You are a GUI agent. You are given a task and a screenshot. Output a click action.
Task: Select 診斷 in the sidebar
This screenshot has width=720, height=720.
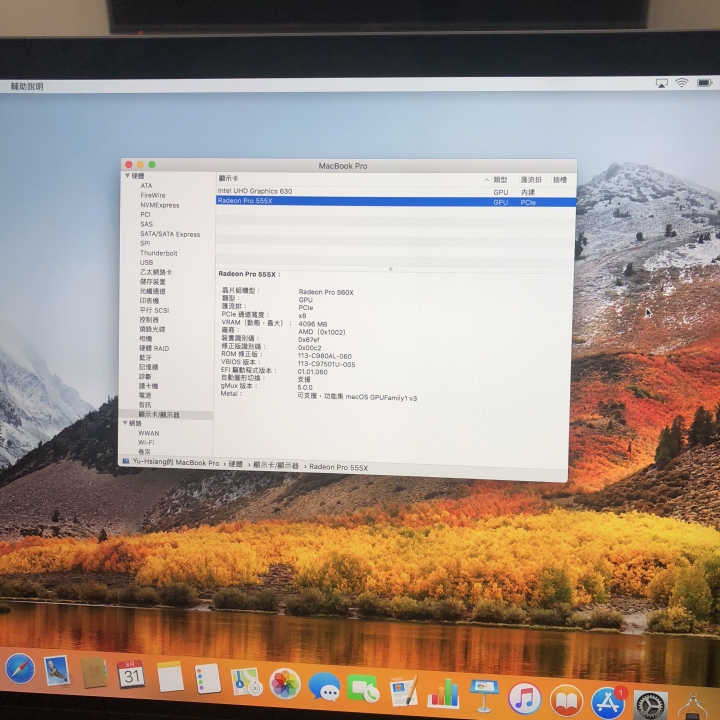(145, 377)
